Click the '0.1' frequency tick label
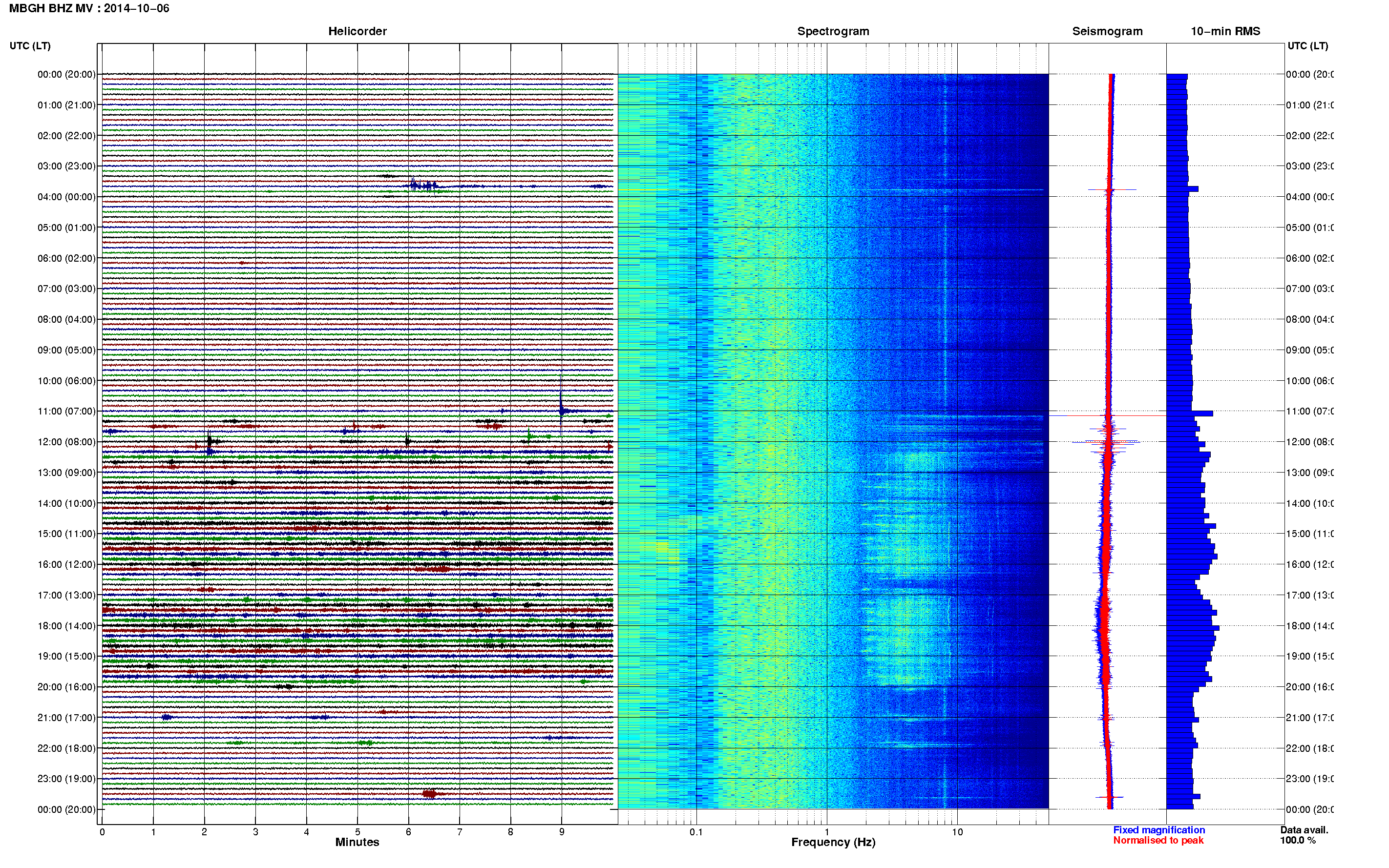This screenshot has height=868, width=1389. pyautogui.click(x=696, y=832)
